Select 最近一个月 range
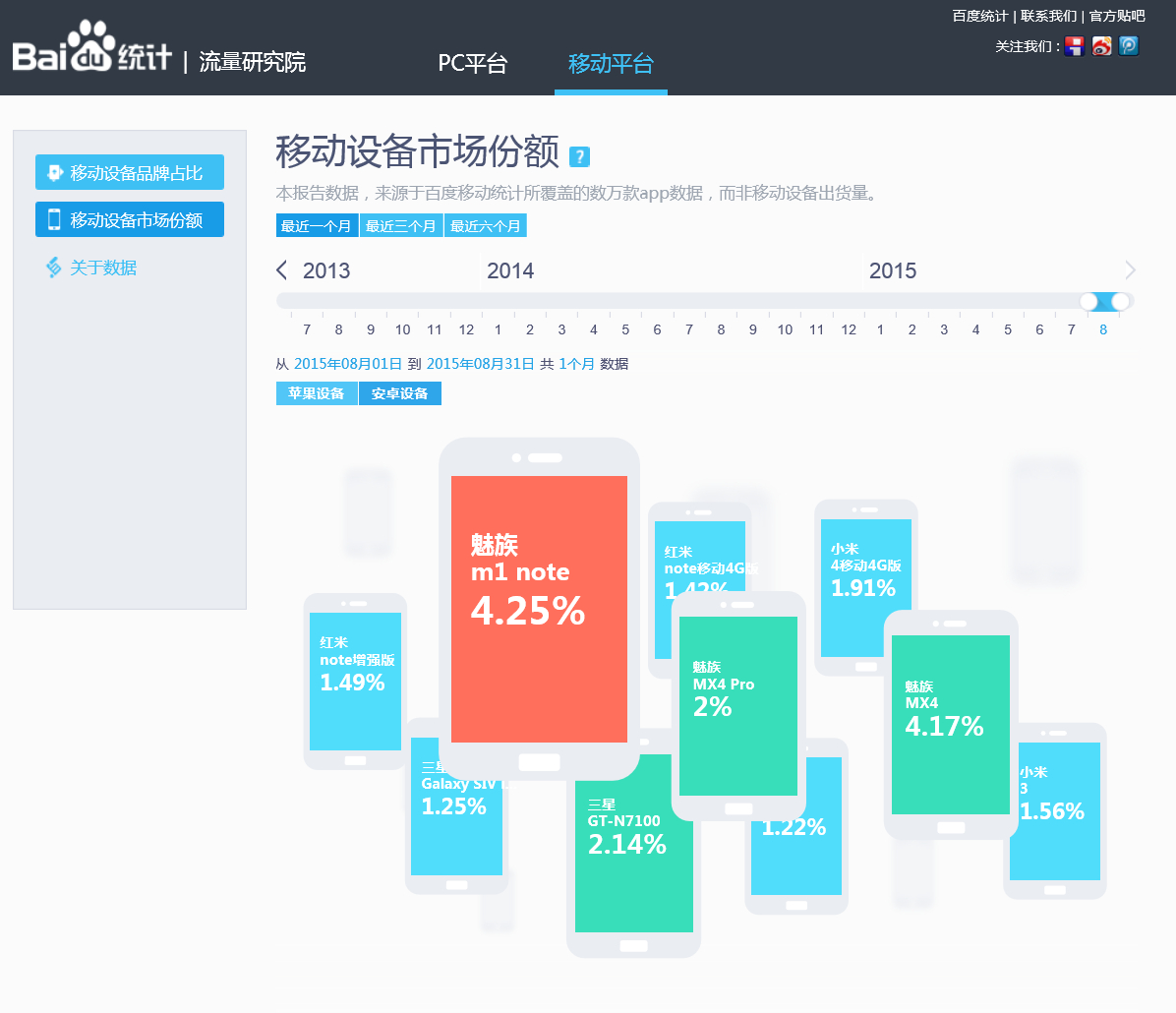Viewport: 1176px width, 1013px height. [318, 226]
